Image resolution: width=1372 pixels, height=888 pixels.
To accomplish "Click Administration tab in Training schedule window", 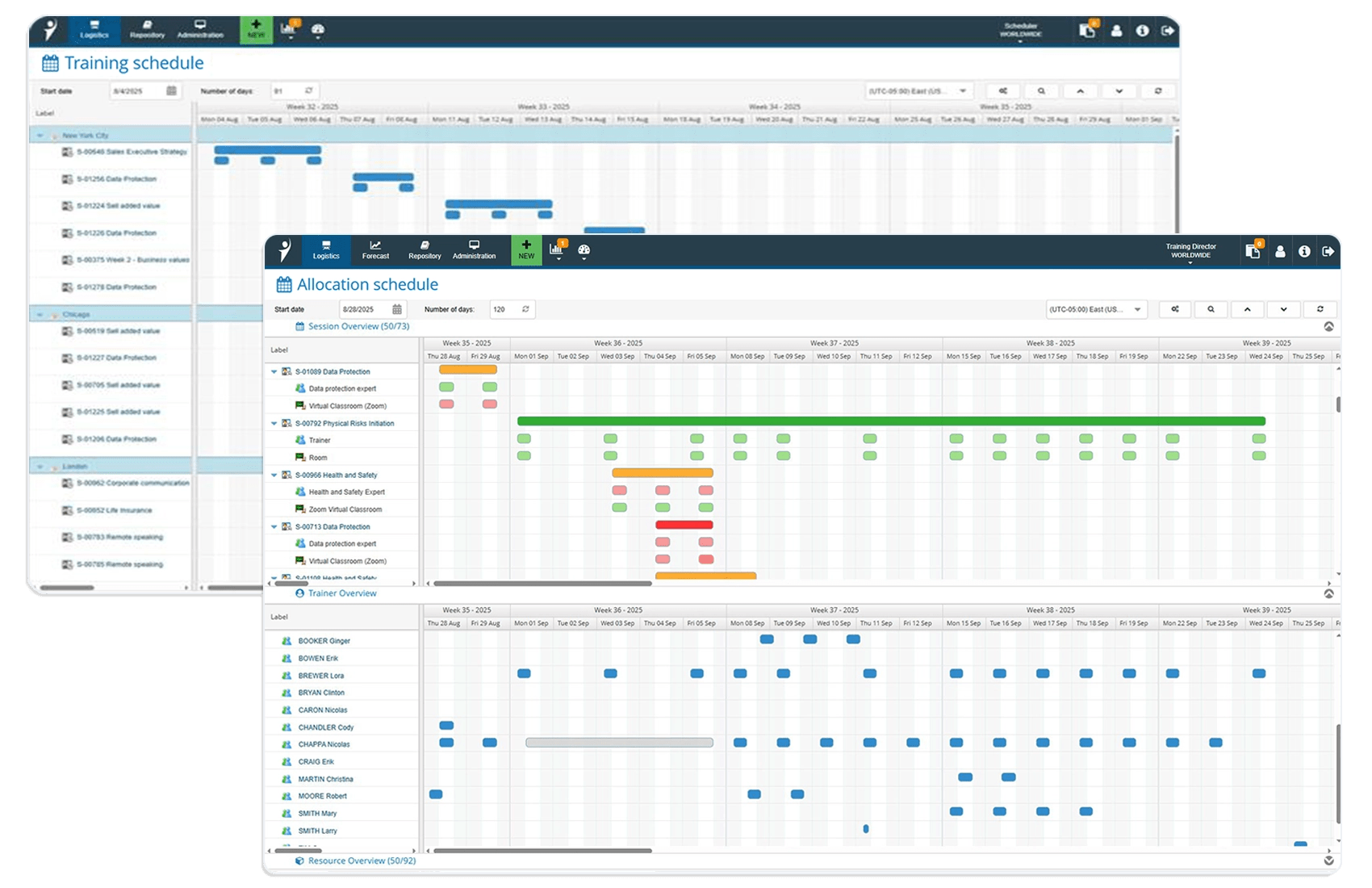I will (200, 30).
